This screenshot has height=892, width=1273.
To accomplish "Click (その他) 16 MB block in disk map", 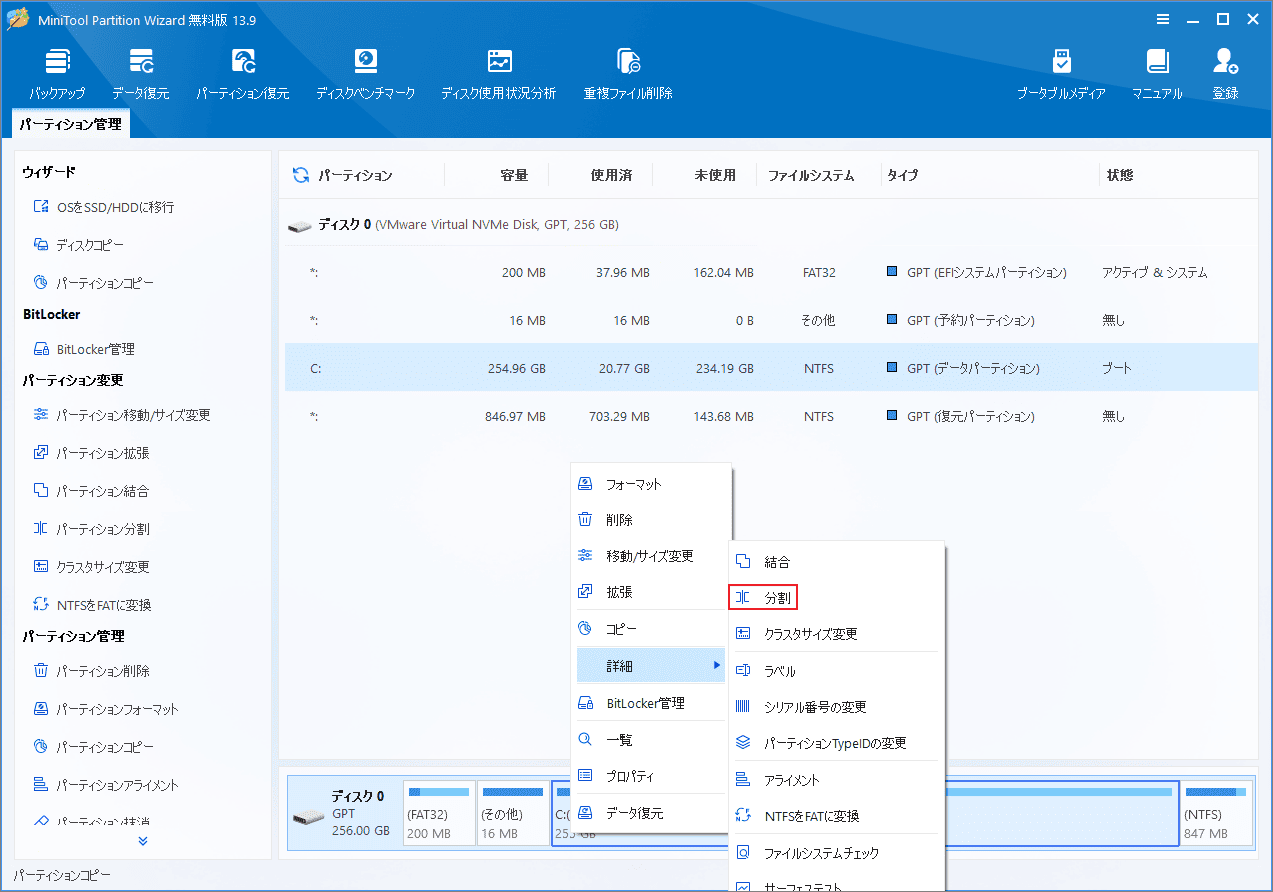I will click(x=512, y=813).
